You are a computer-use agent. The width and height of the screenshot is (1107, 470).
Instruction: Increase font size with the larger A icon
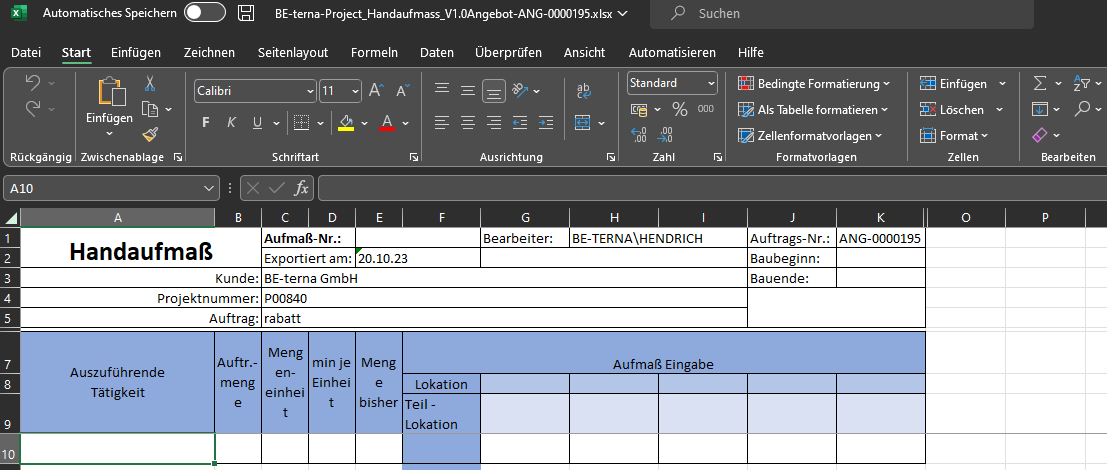tap(377, 90)
